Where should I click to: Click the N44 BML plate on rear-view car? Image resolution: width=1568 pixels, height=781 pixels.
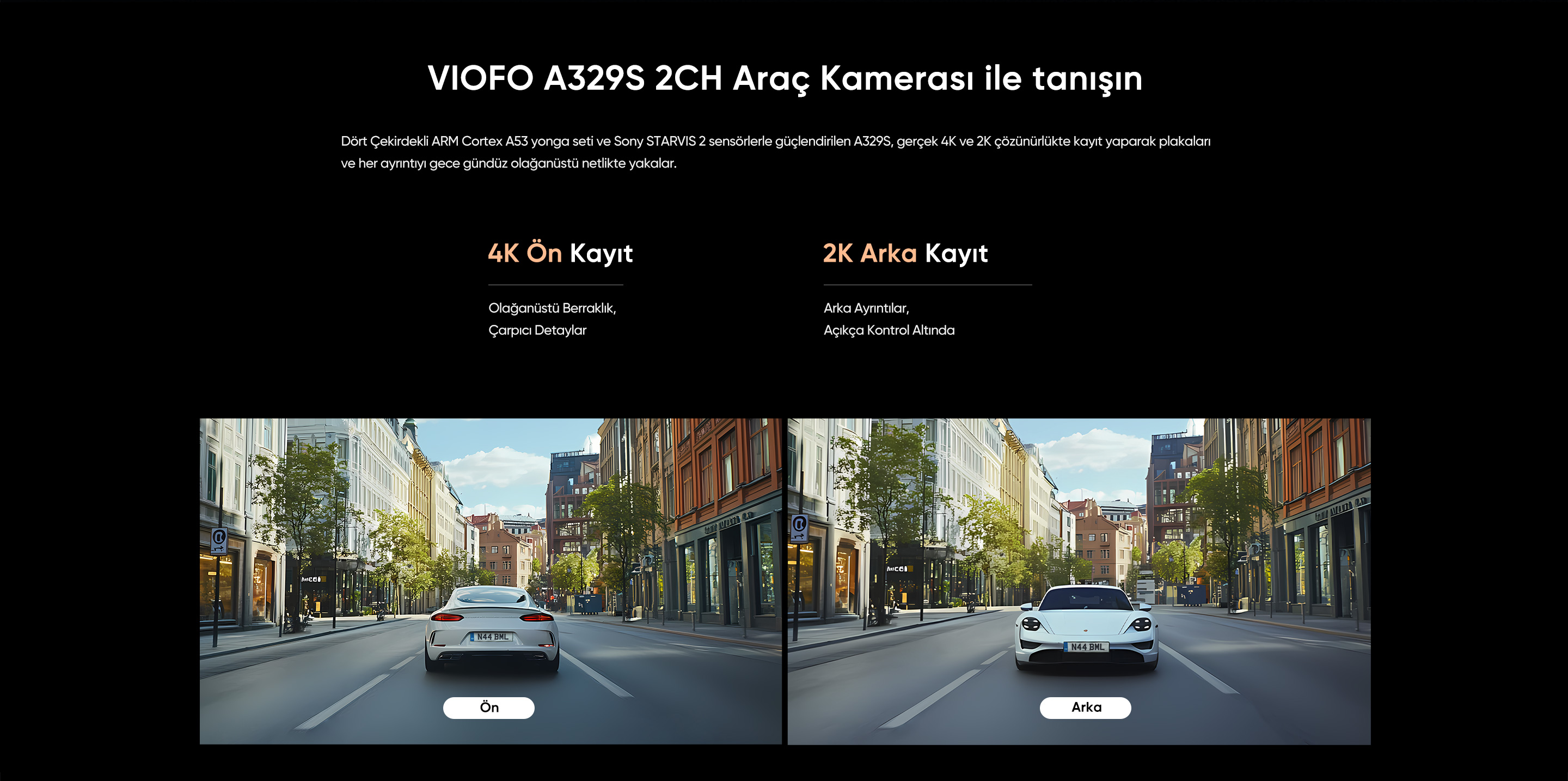click(x=492, y=637)
